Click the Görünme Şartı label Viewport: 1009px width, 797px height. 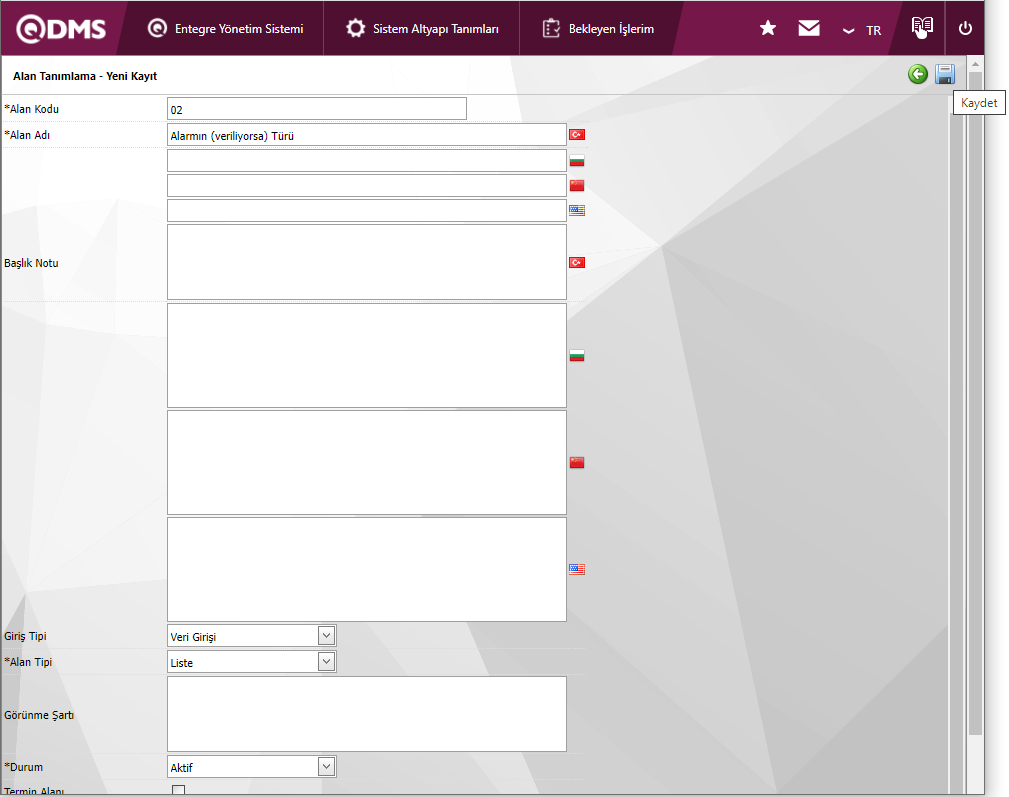pyautogui.click(x=39, y=715)
